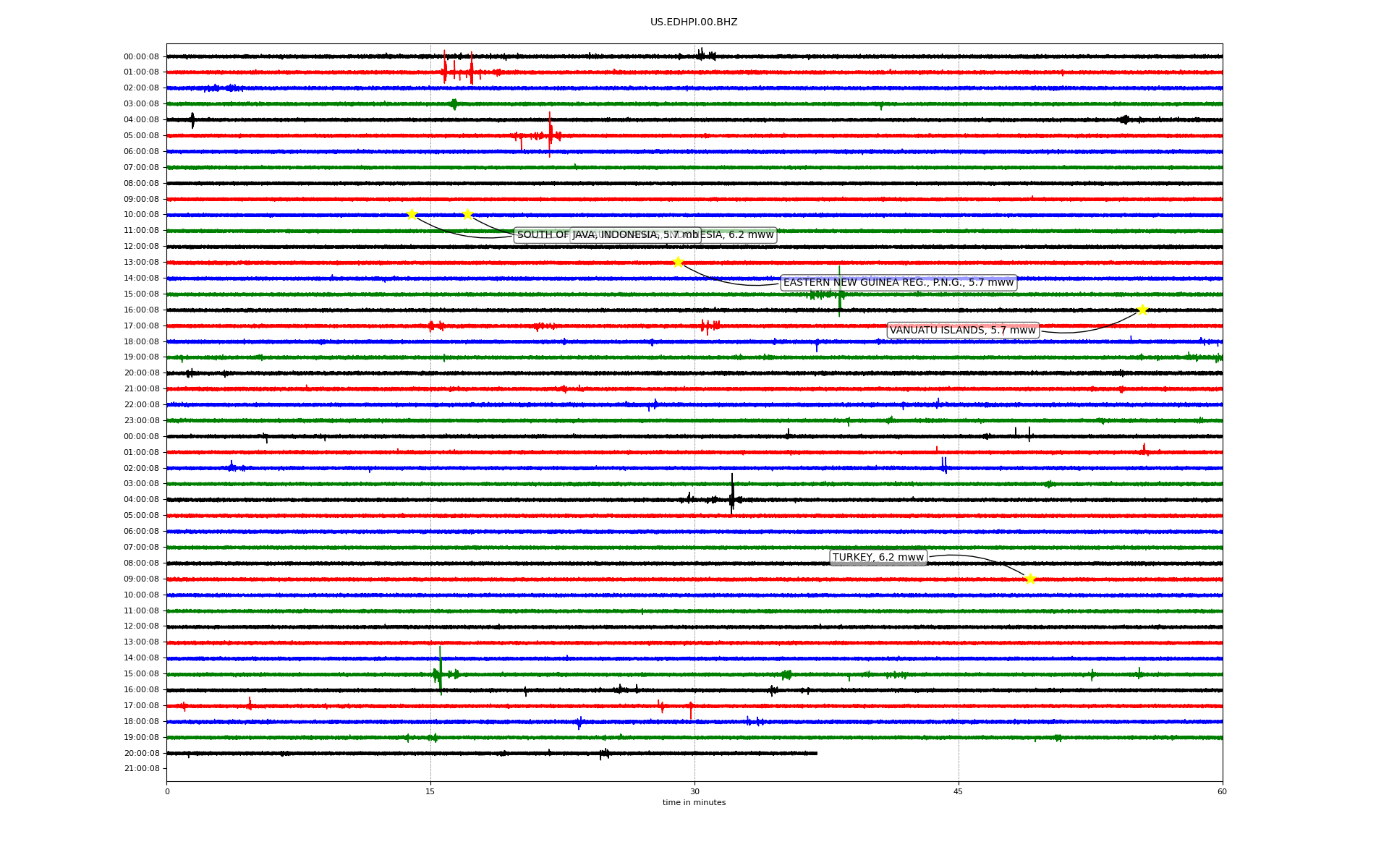1389x868 pixels.
Task: Click the x-axis tick label 0
Action: click(x=167, y=791)
